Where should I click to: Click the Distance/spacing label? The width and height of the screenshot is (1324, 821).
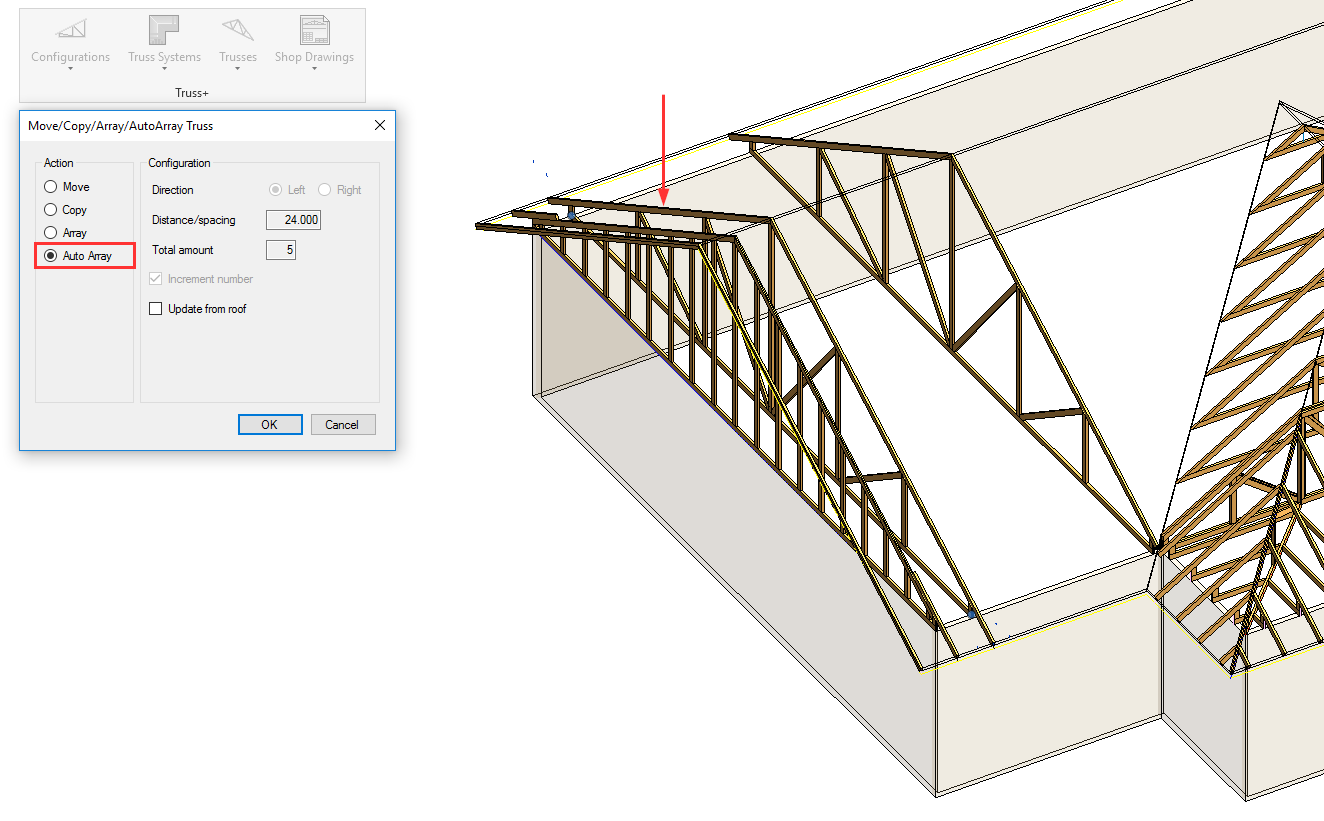pos(194,220)
